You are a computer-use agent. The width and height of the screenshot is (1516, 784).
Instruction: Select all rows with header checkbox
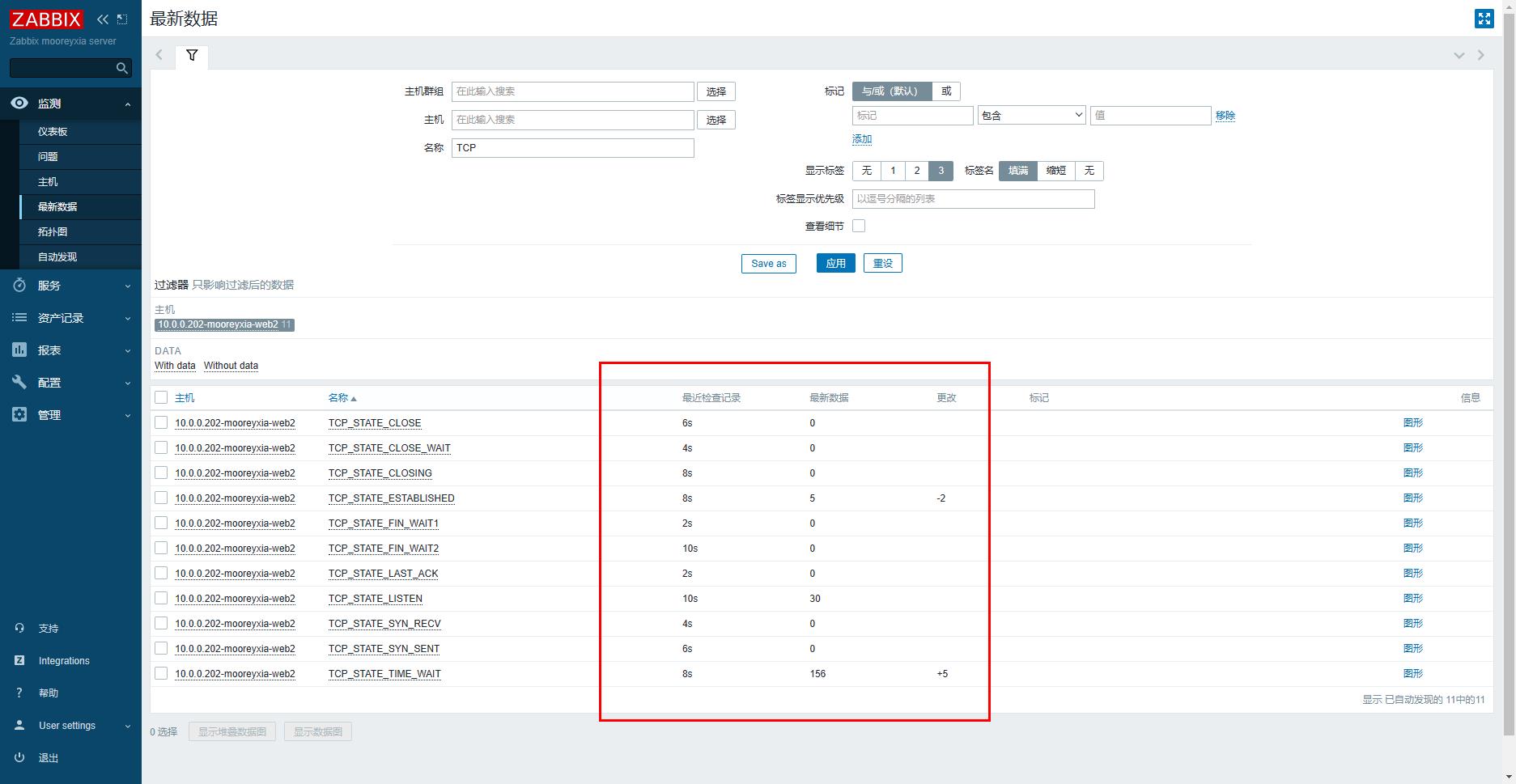[161, 397]
